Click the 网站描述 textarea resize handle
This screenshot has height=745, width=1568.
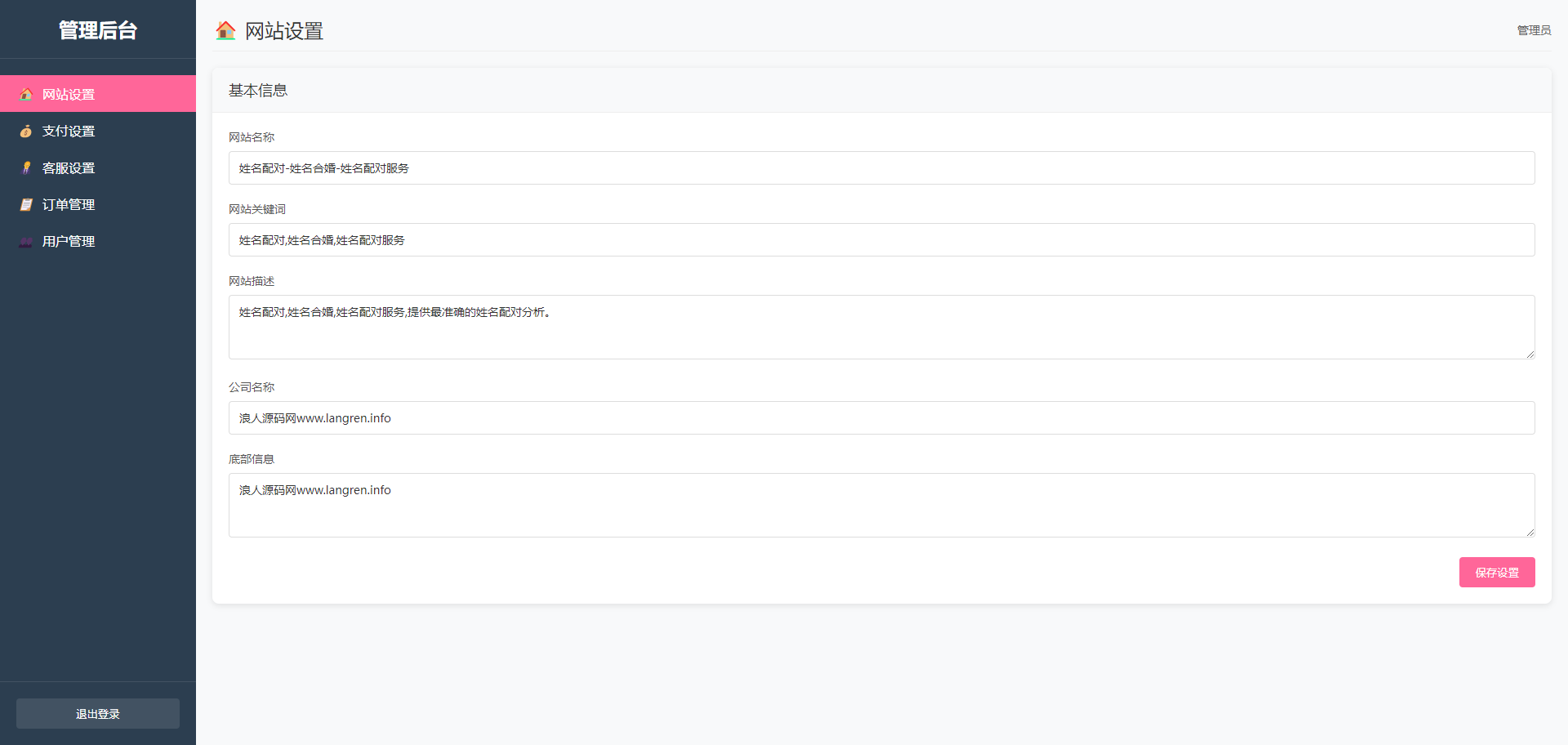pos(1530,354)
